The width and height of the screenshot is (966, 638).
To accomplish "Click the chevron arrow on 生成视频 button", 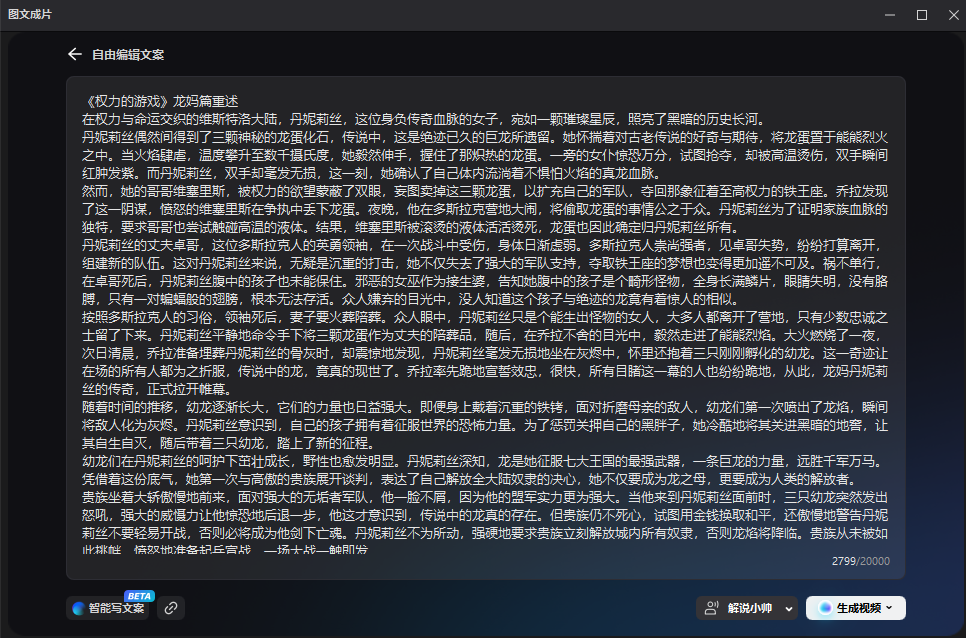I will point(889,608).
